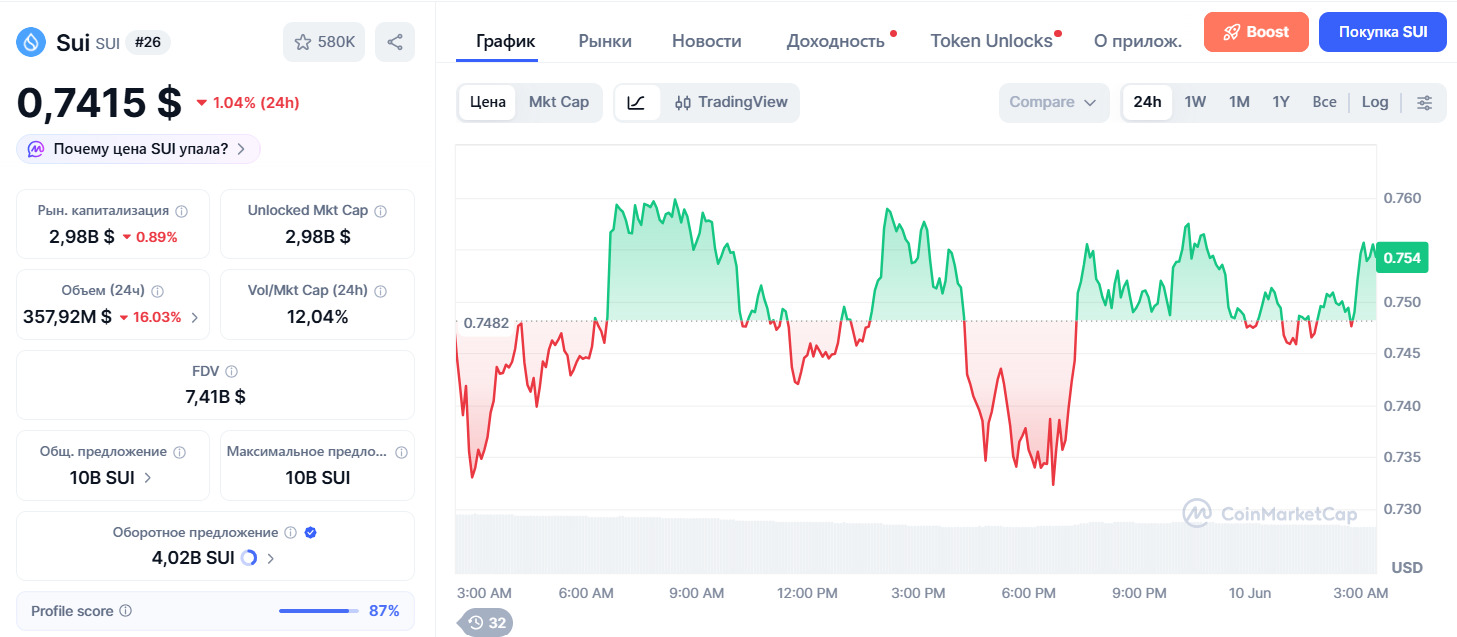The width and height of the screenshot is (1457, 637).
Task: Click the info icon beside Profile score
Action: click(x=125, y=611)
